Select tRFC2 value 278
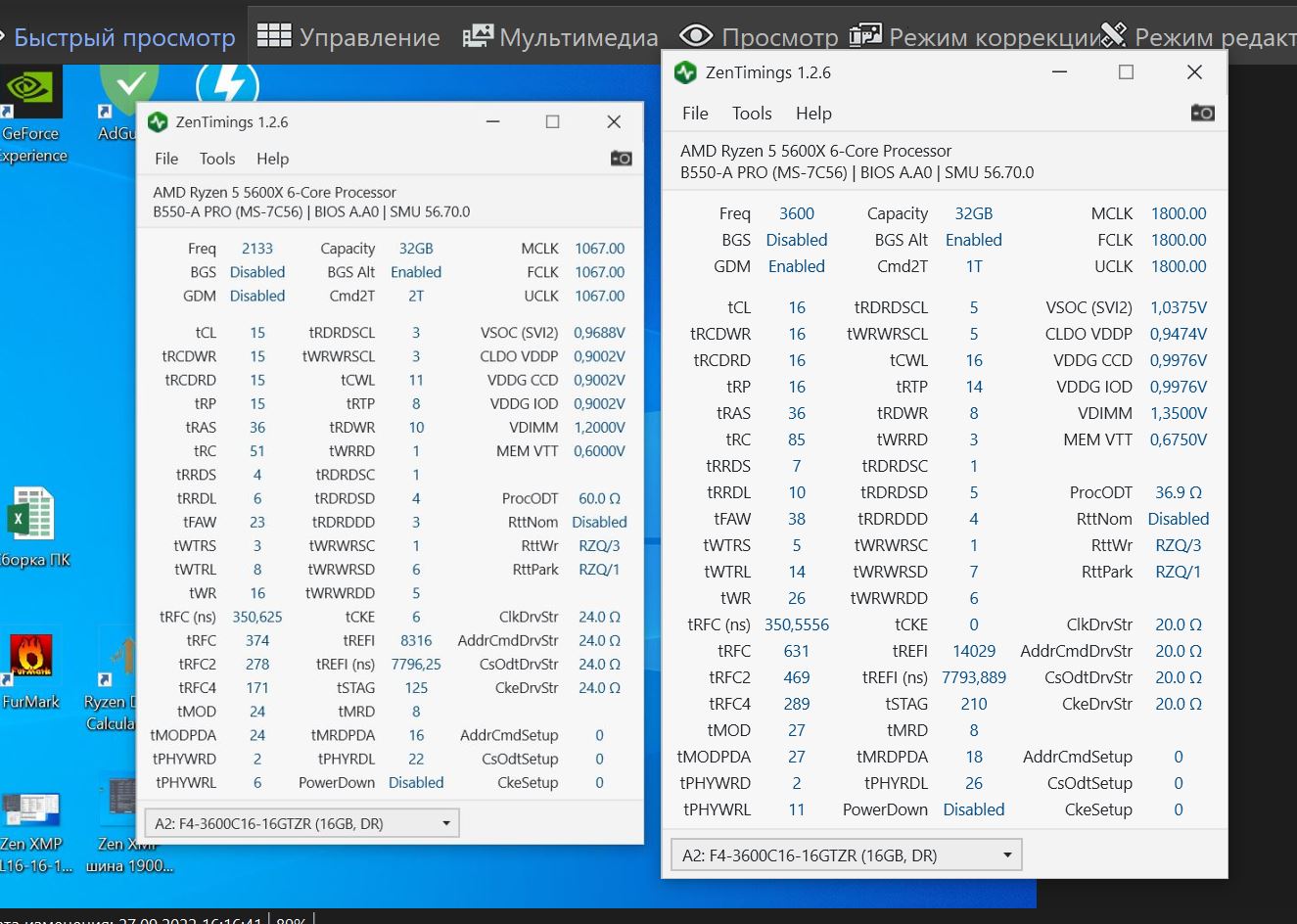Image resolution: width=1297 pixels, height=924 pixels. (257, 664)
